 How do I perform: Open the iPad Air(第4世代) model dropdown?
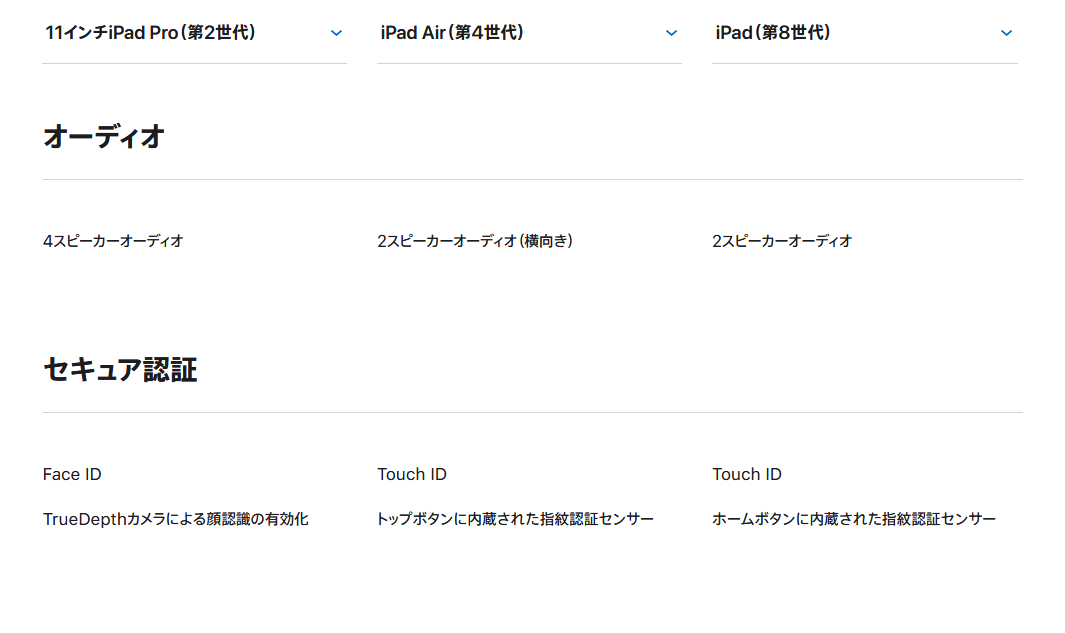coord(452,33)
